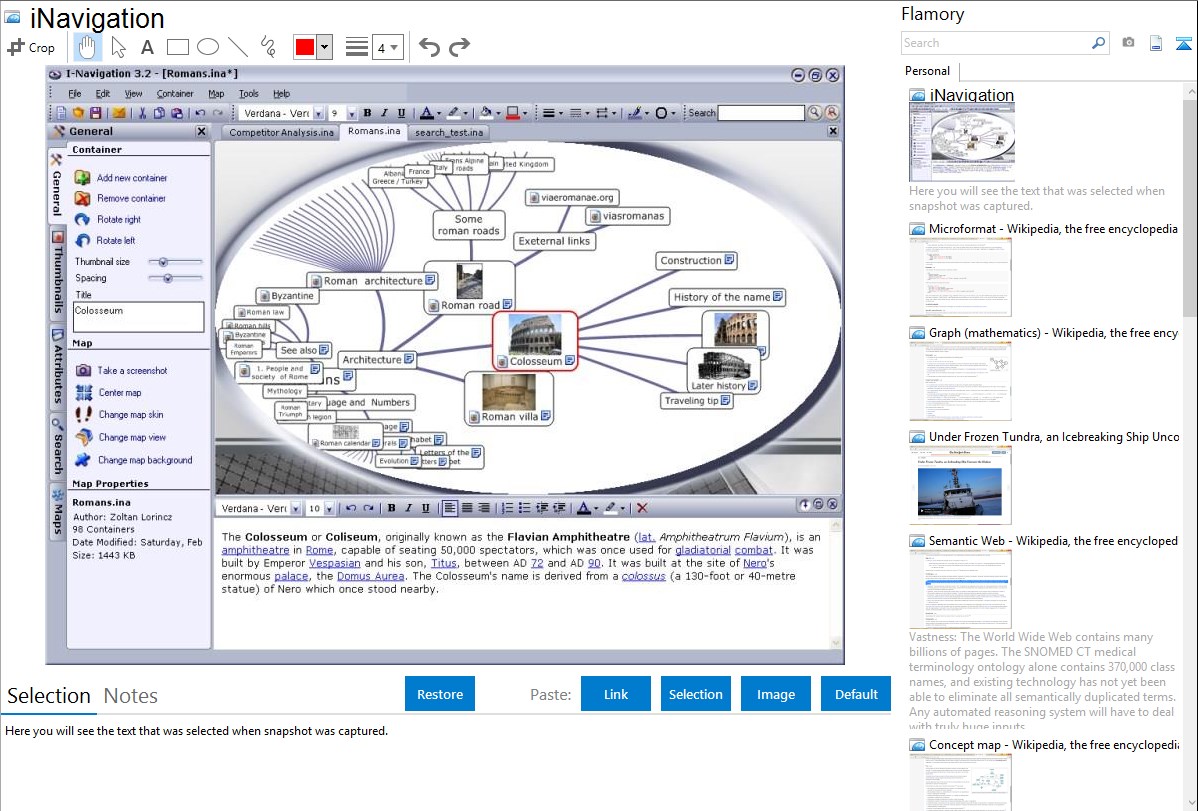
Task: Open the font size 9 dropdown
Action: (x=351, y=113)
